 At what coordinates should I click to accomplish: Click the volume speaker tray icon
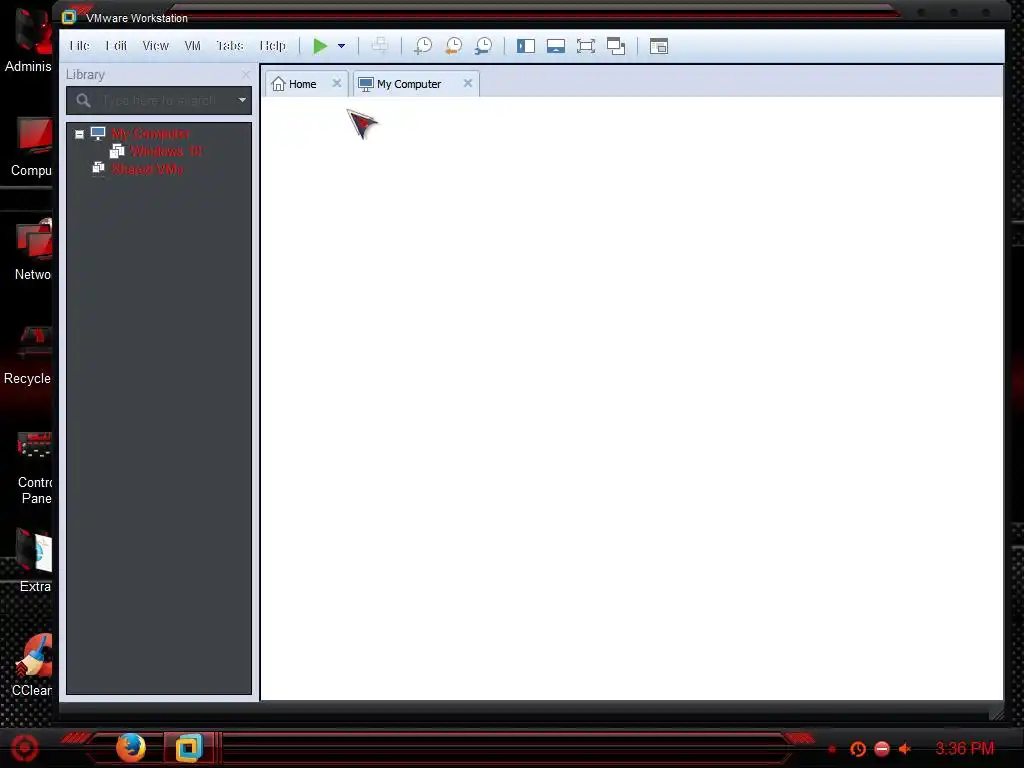[x=905, y=749]
